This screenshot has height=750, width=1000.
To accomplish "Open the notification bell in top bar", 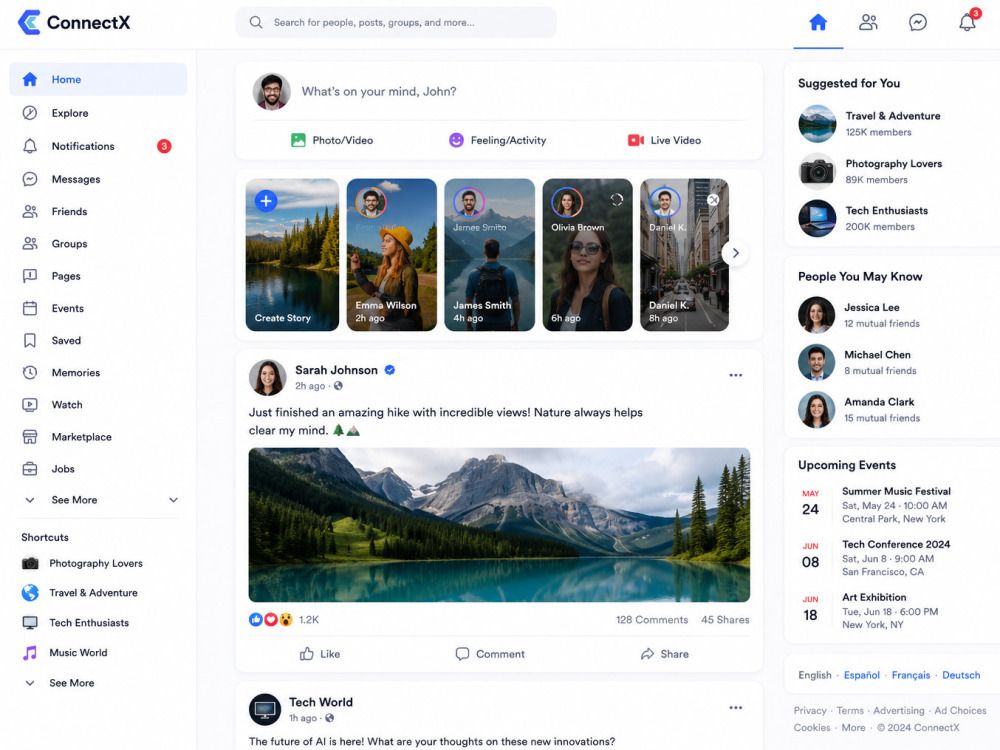I will [967, 22].
